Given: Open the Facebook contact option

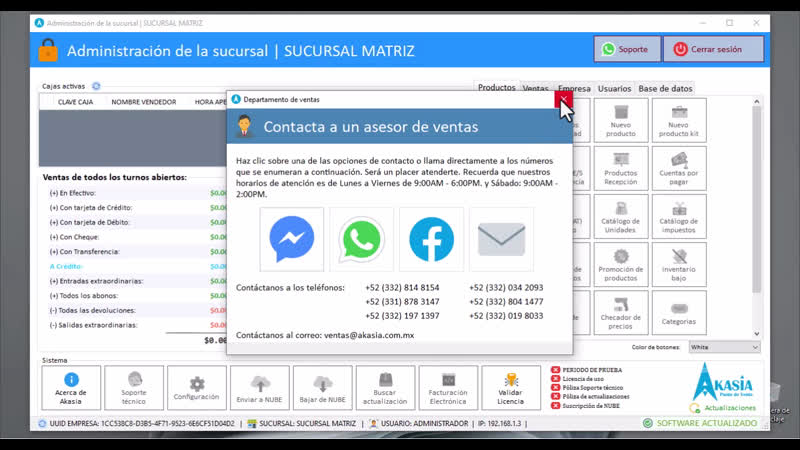Looking at the screenshot, I should coord(431,239).
